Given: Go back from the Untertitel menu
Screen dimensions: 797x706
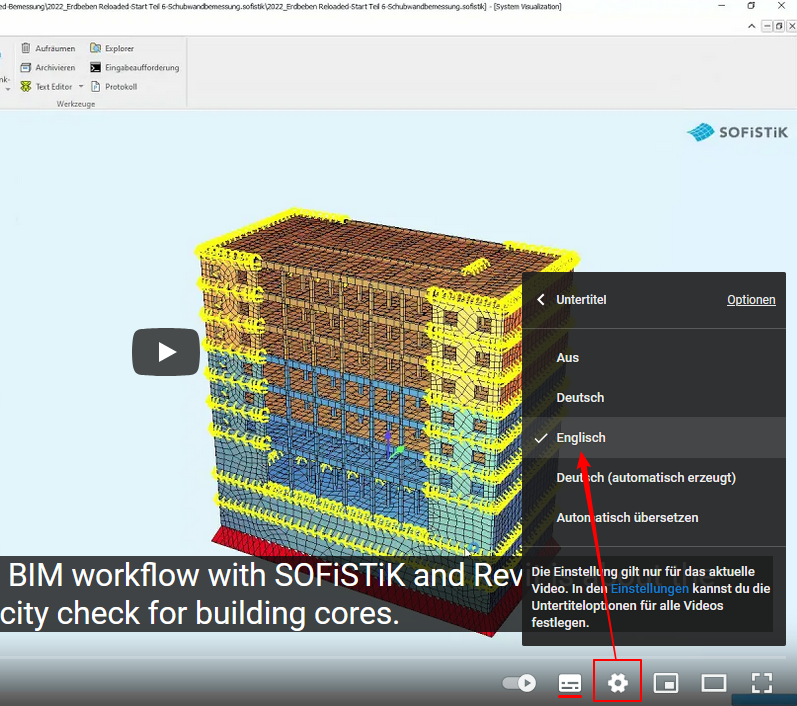Looking at the screenshot, I should (x=541, y=300).
